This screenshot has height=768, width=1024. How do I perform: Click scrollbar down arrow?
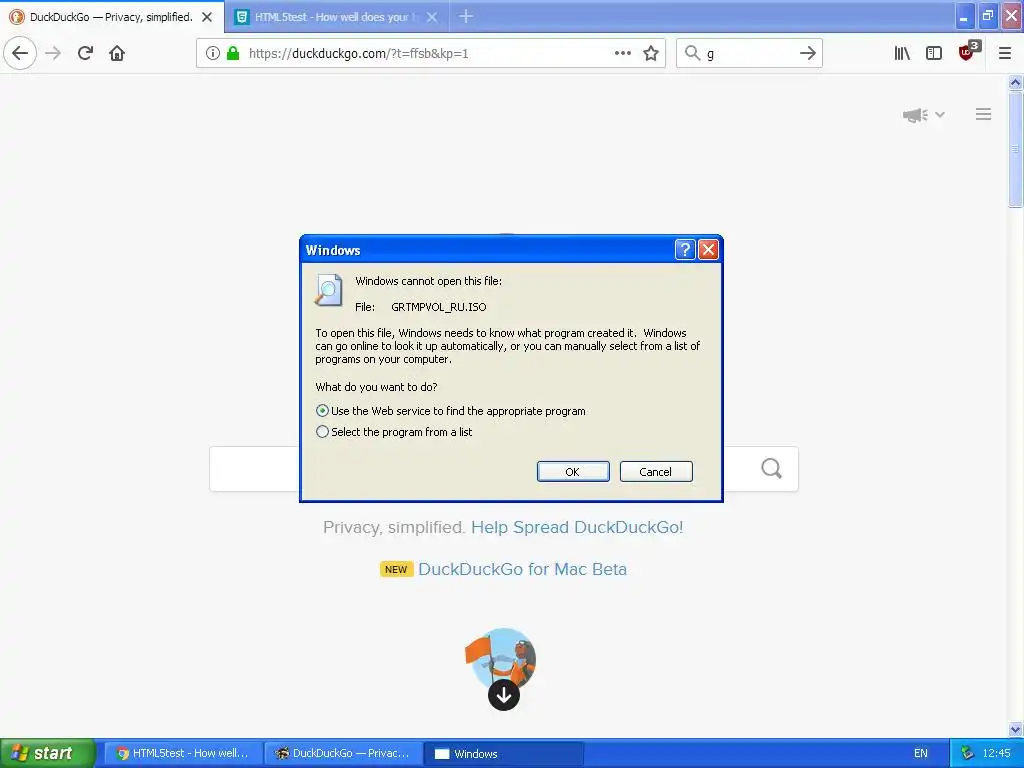pos(1015,729)
